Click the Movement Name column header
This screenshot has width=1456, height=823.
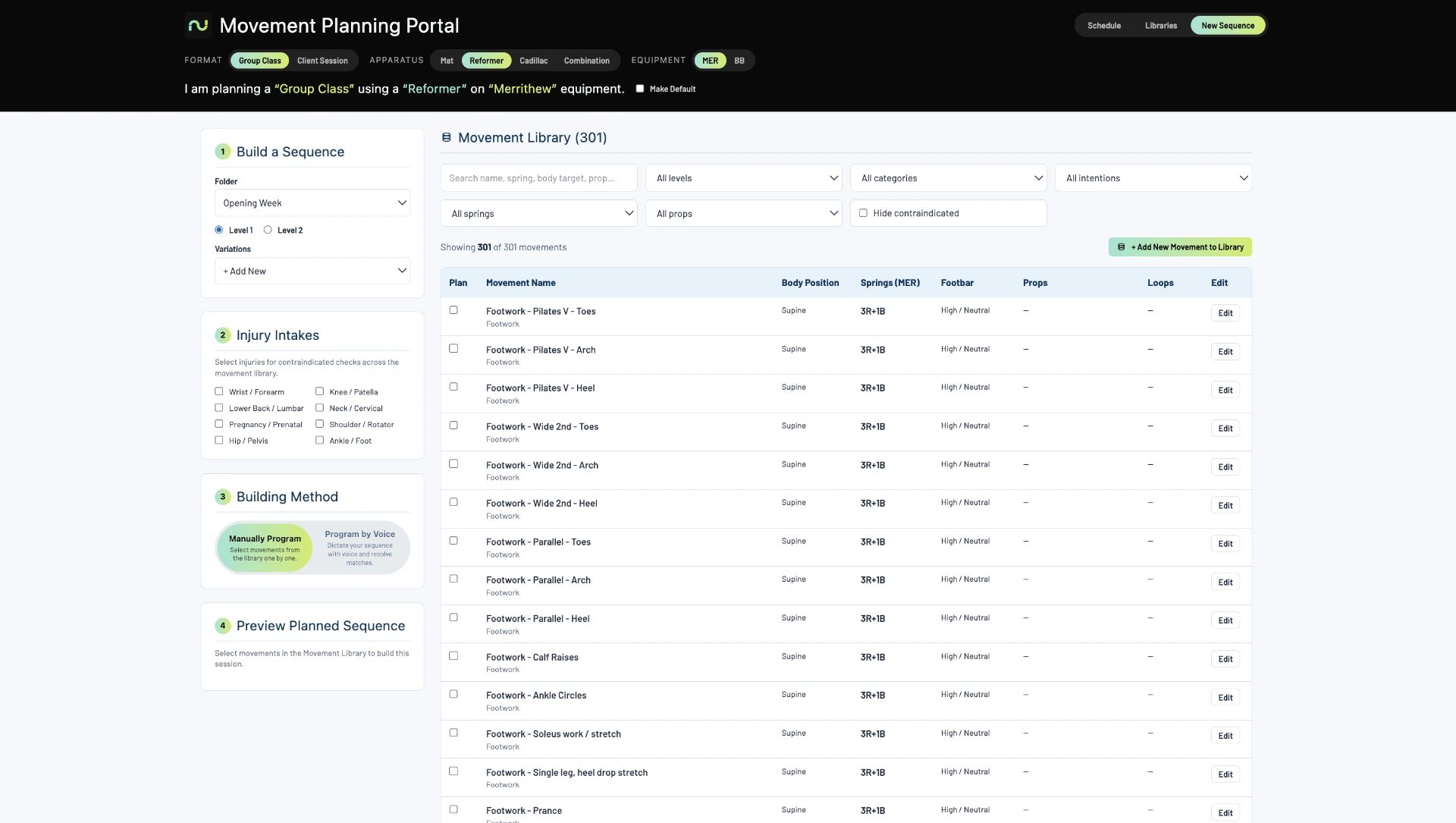(521, 283)
